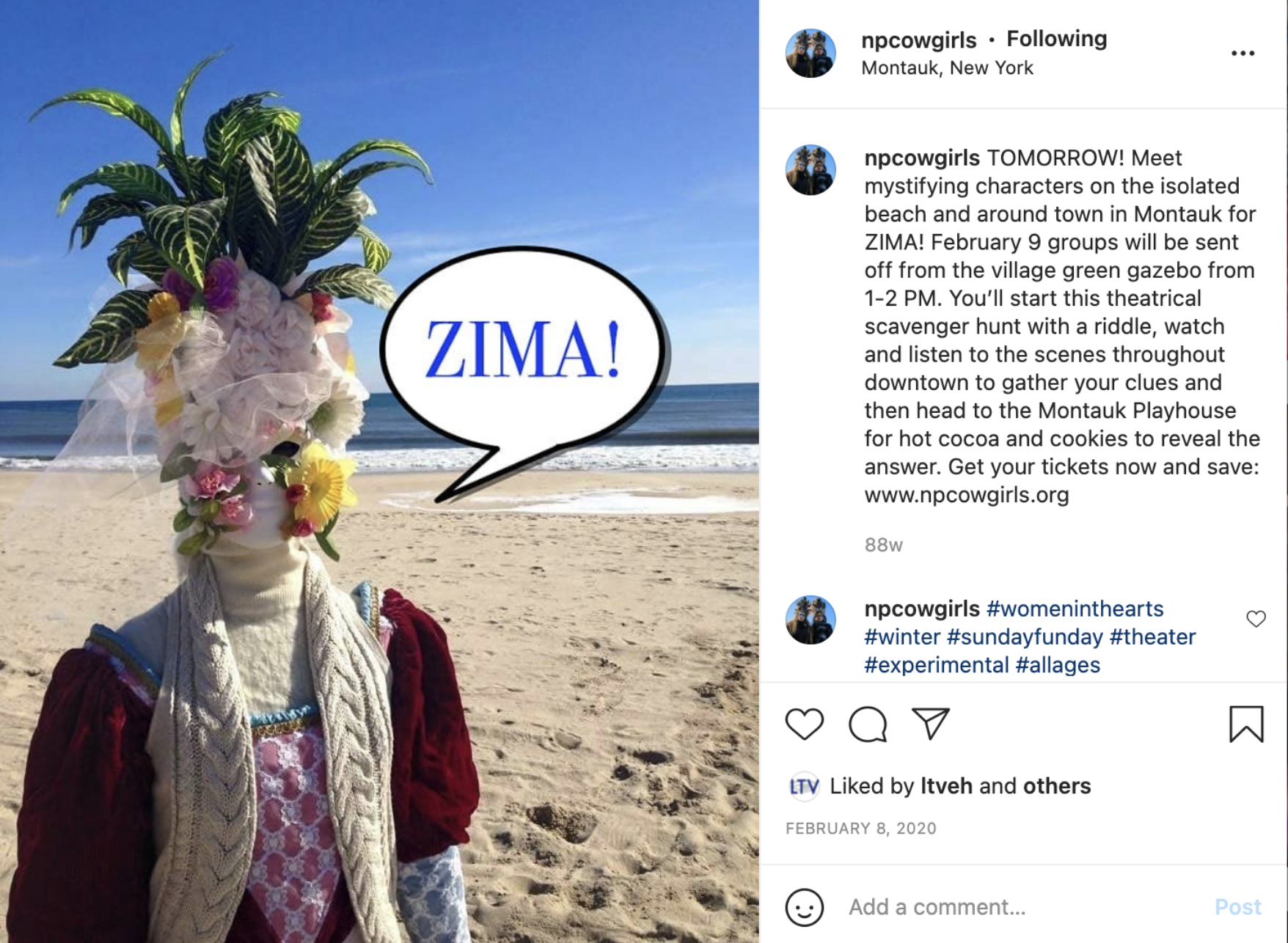This screenshot has width=1288, height=943.
Task: Open npcowgirls username in header
Action: coord(918,40)
